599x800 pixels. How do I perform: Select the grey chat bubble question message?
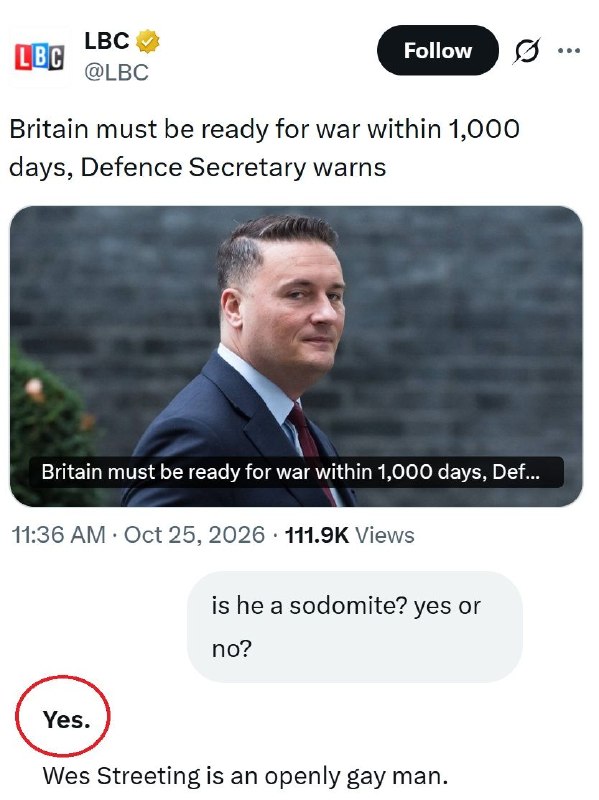pos(355,627)
